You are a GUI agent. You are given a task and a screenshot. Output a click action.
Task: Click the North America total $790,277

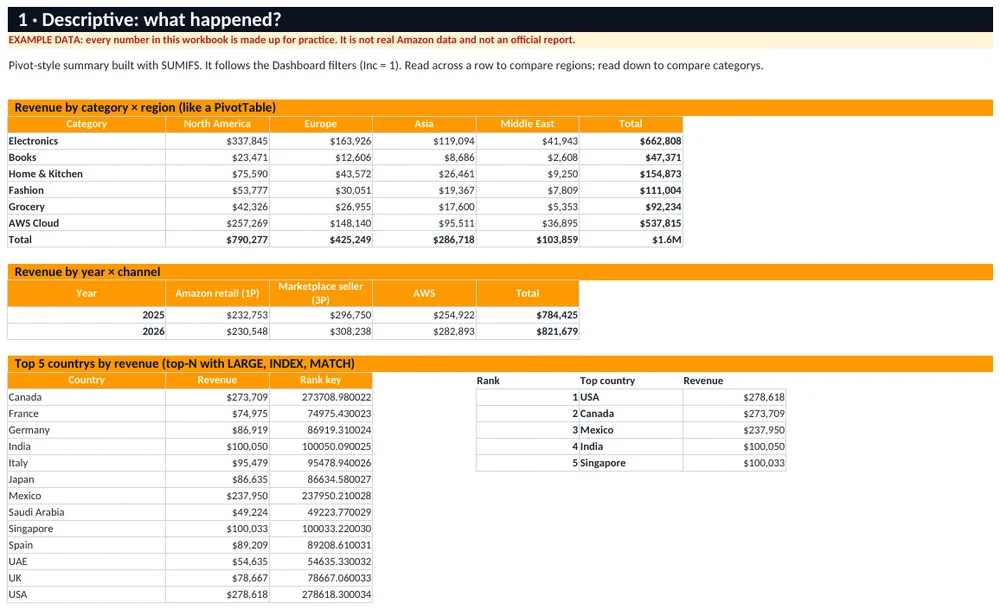217,240
